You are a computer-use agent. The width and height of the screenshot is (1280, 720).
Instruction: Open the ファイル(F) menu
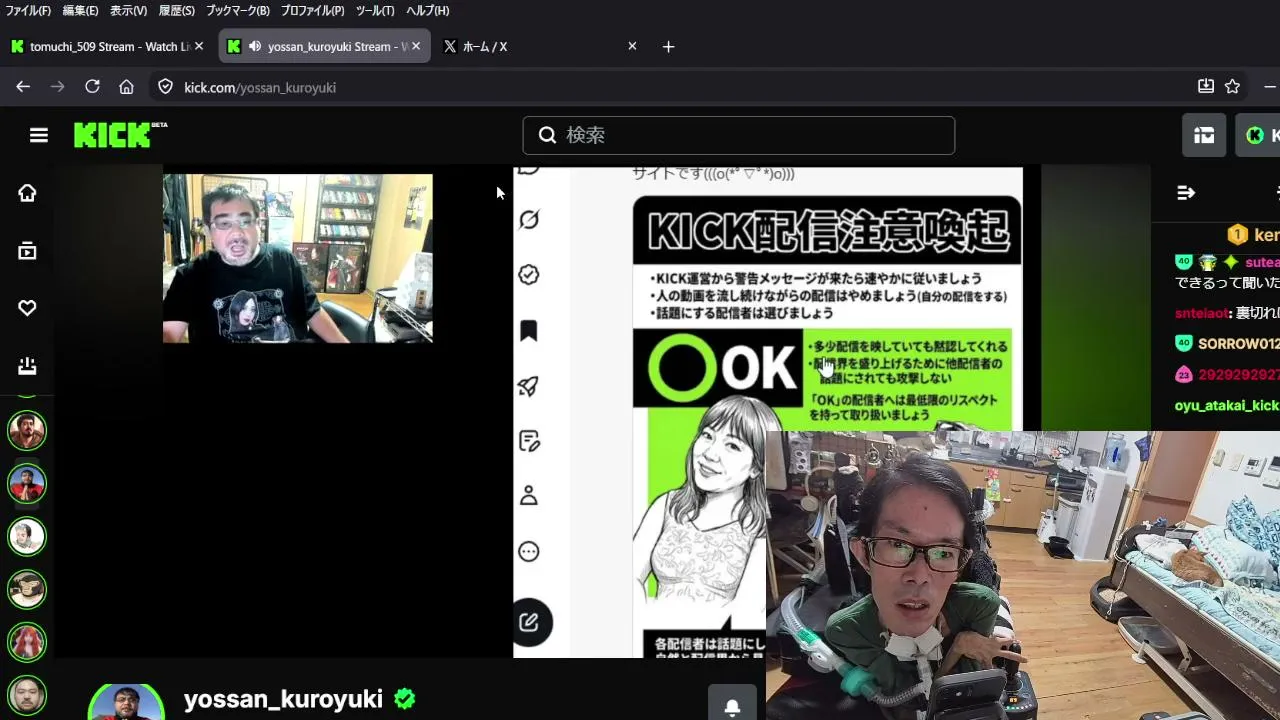click(x=28, y=10)
